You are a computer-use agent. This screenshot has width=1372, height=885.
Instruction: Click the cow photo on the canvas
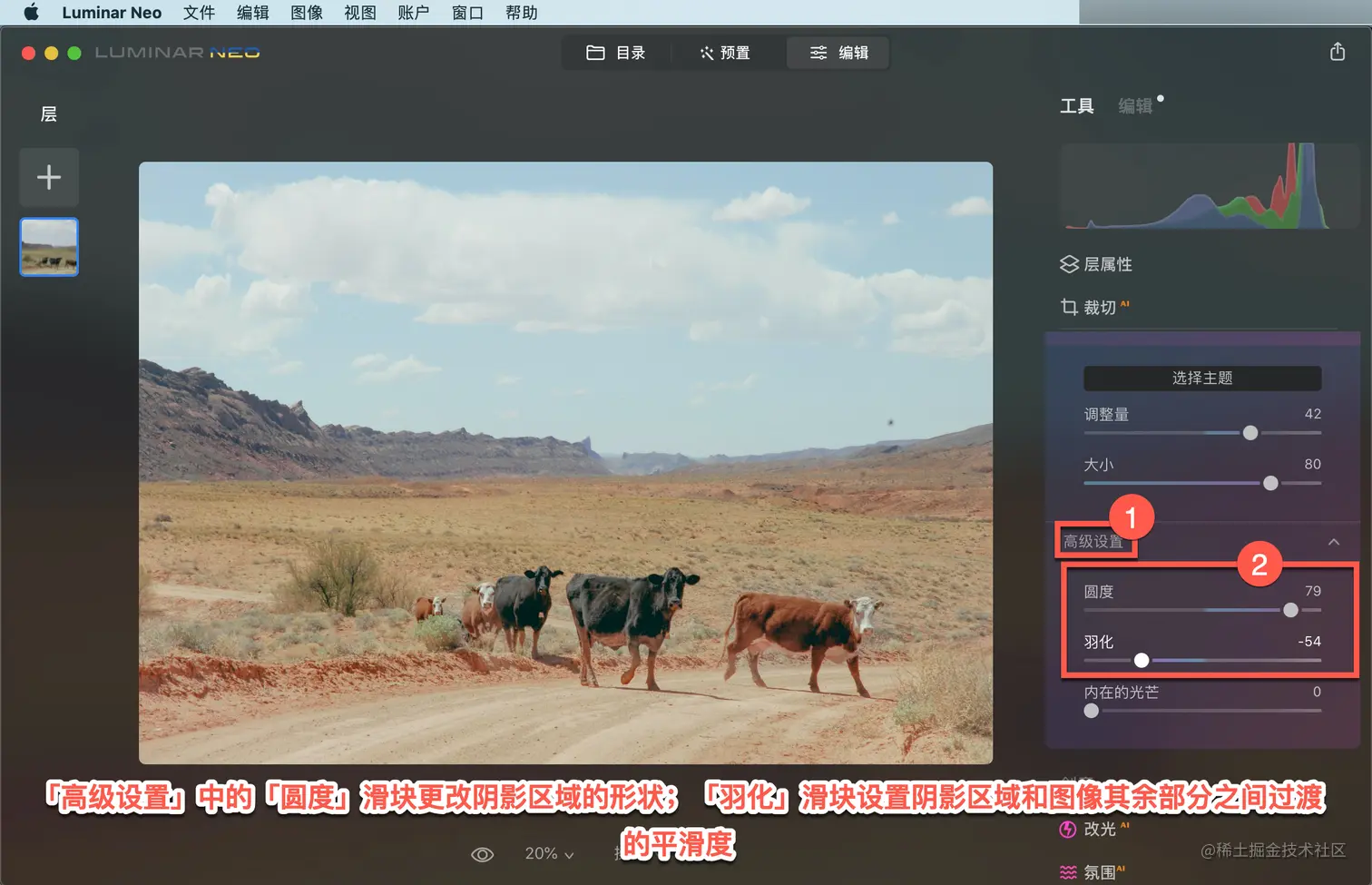565,463
